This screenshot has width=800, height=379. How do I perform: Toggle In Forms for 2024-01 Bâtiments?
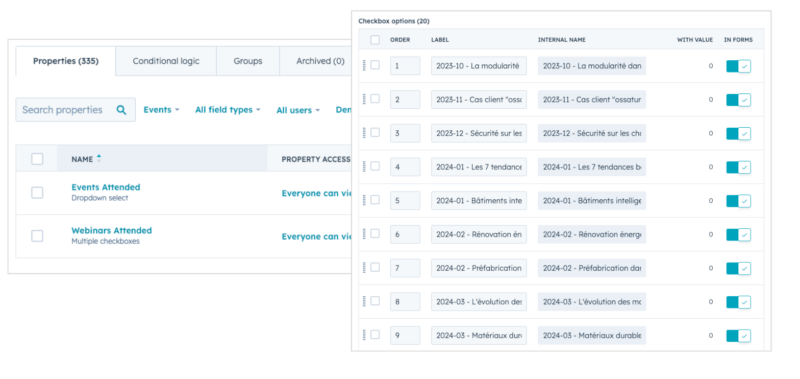coord(738,201)
